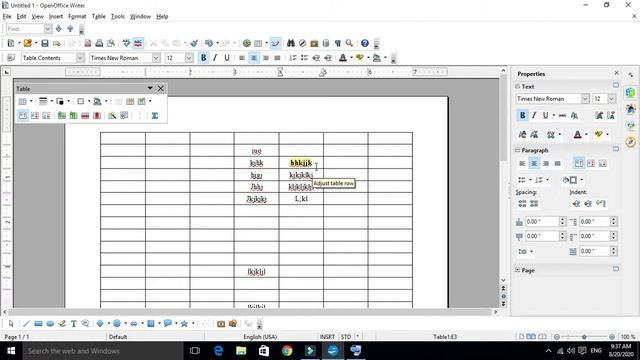This screenshot has height=360, width=640.
Task: Click Merge Cells in Table toolbar
Action: coord(118,101)
